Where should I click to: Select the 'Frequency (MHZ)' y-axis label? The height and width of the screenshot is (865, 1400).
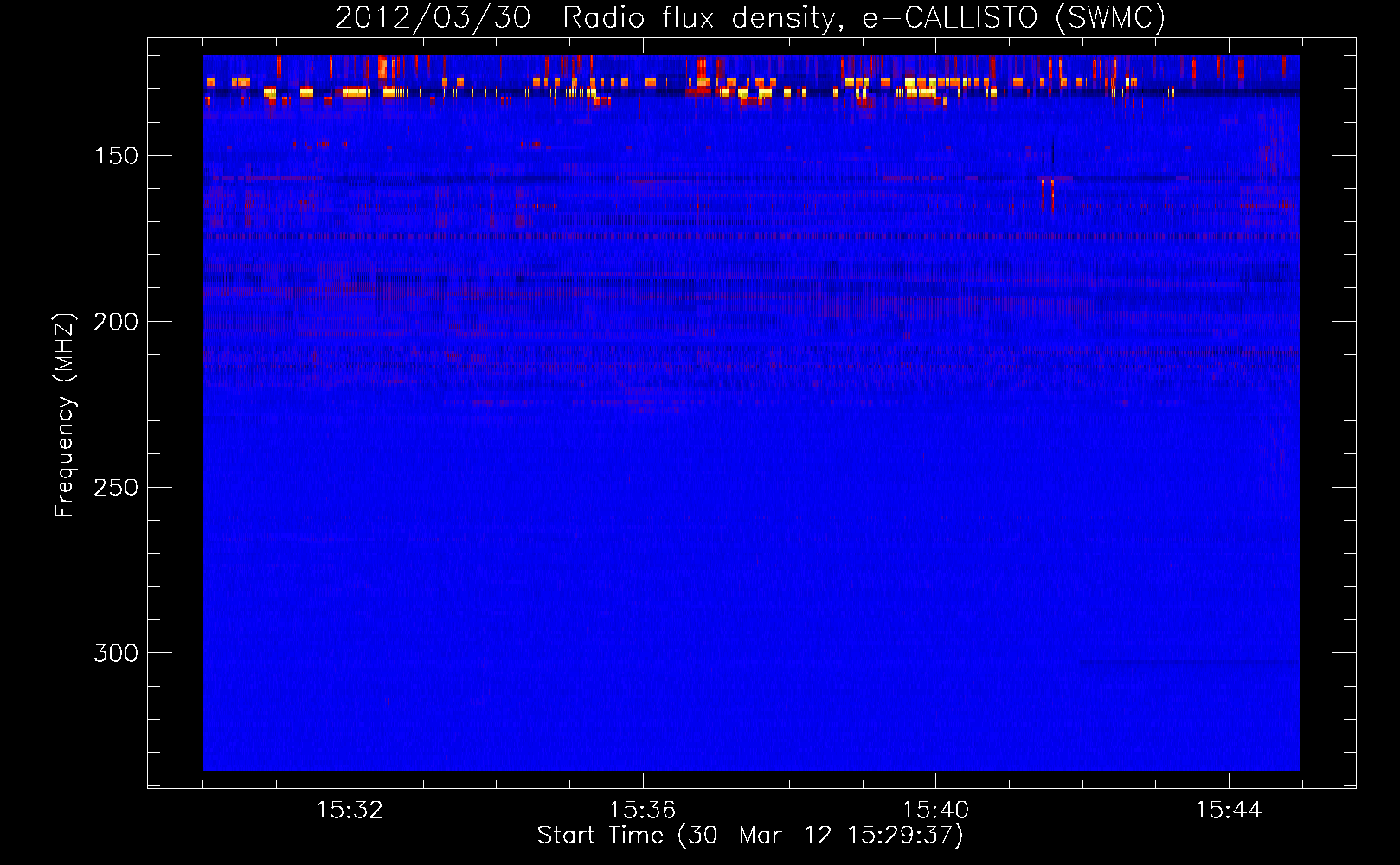coord(65,415)
